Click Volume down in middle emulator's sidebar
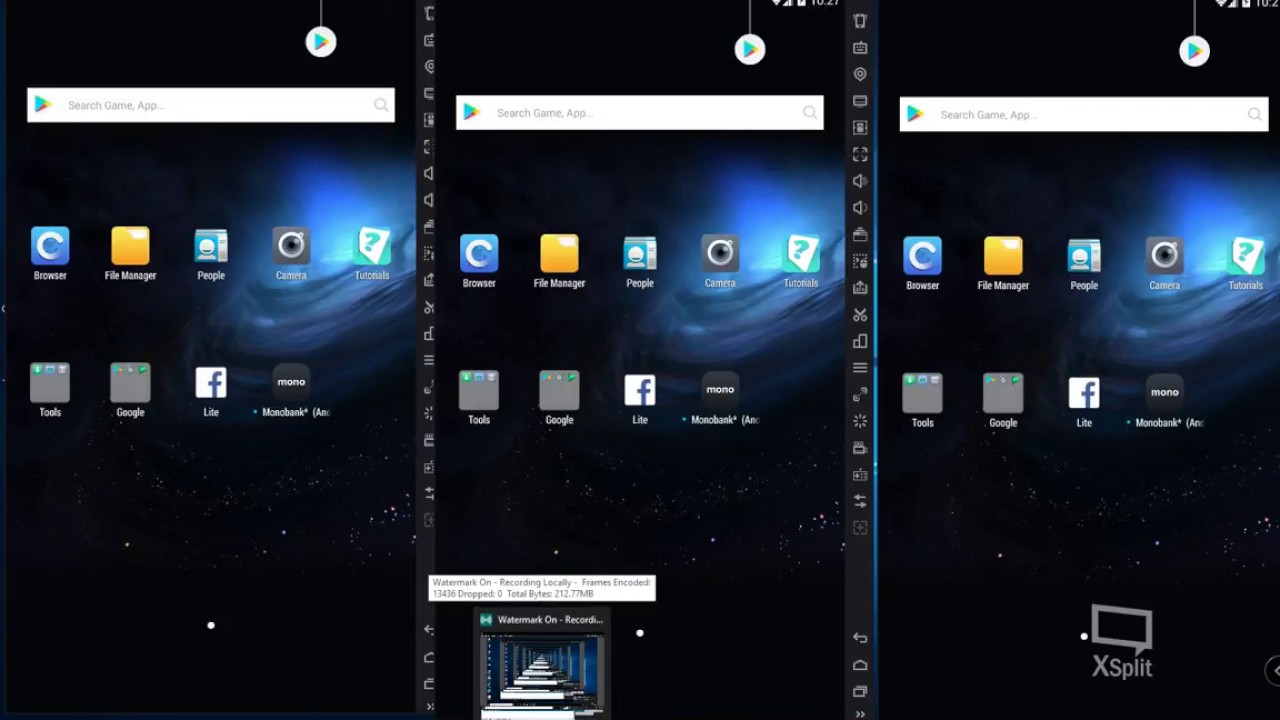This screenshot has width=1280, height=720. click(x=860, y=208)
